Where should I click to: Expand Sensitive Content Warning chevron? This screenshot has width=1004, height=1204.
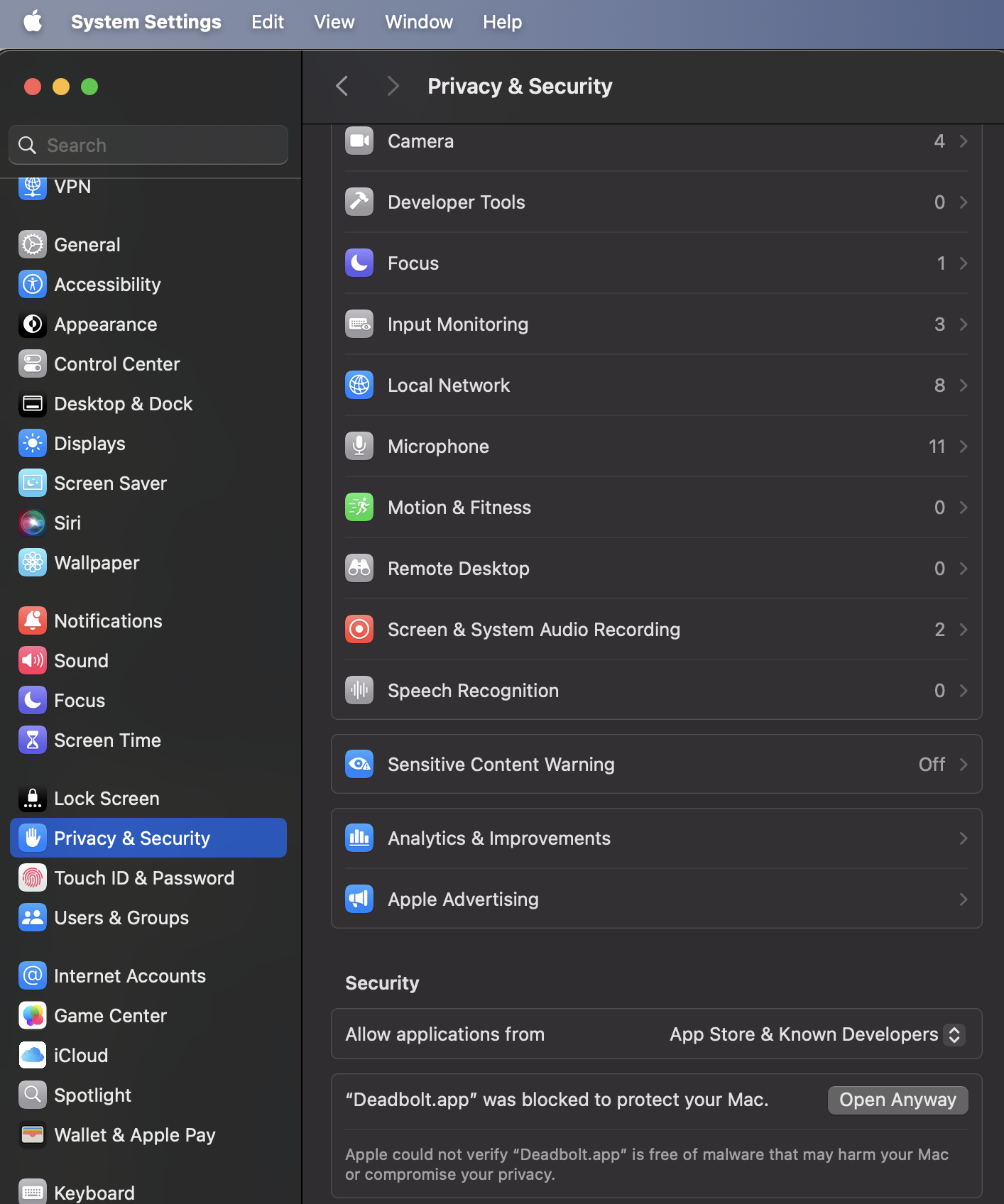point(964,765)
